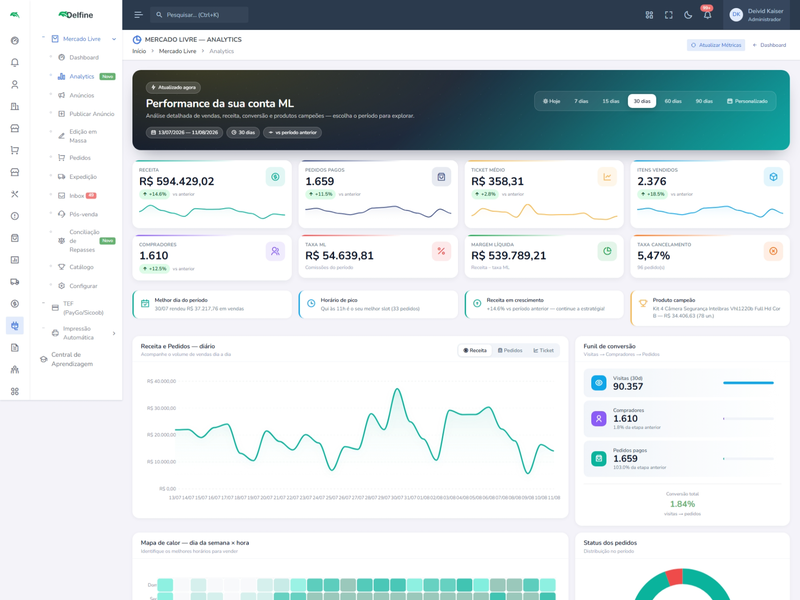800x600 pixels.
Task: Enter fullscreen mode via top bar icon
Action: tap(668, 15)
